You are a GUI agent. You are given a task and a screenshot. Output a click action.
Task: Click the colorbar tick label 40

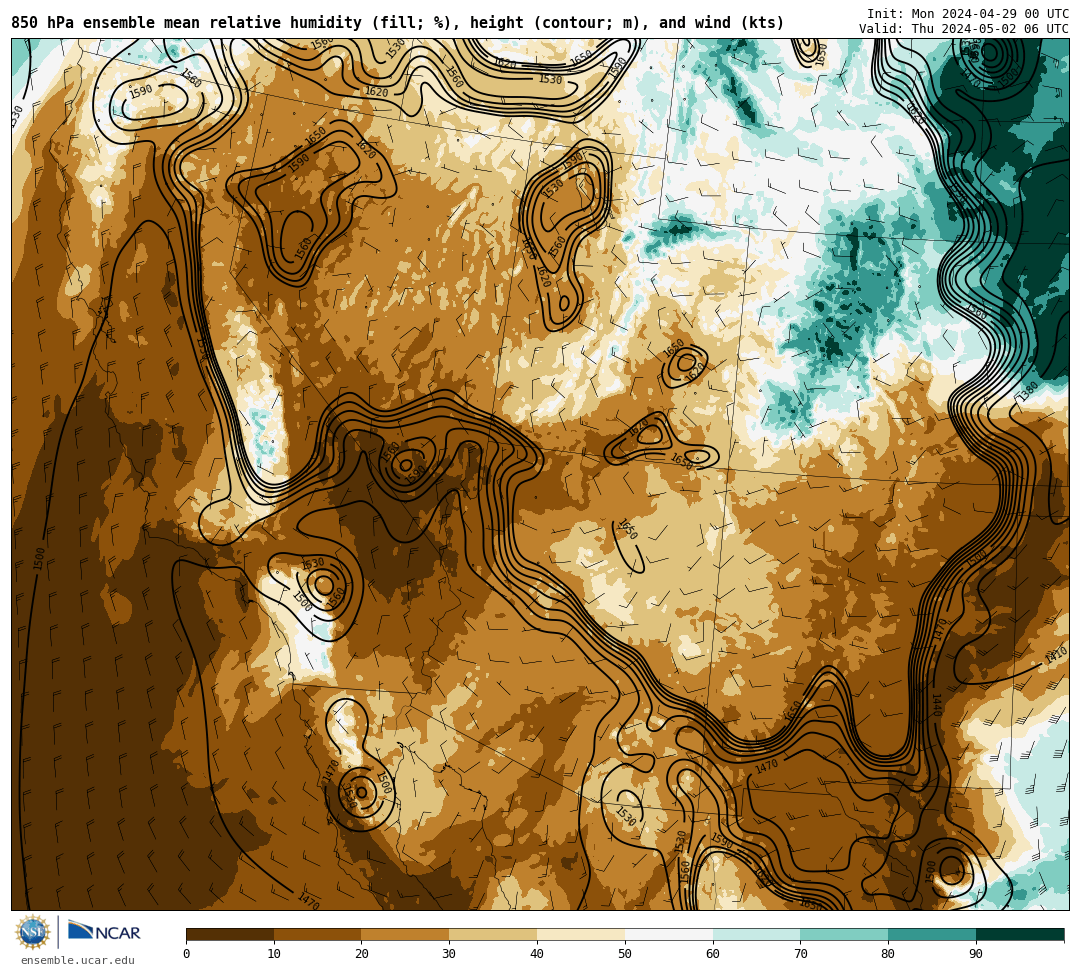pyautogui.click(x=537, y=954)
